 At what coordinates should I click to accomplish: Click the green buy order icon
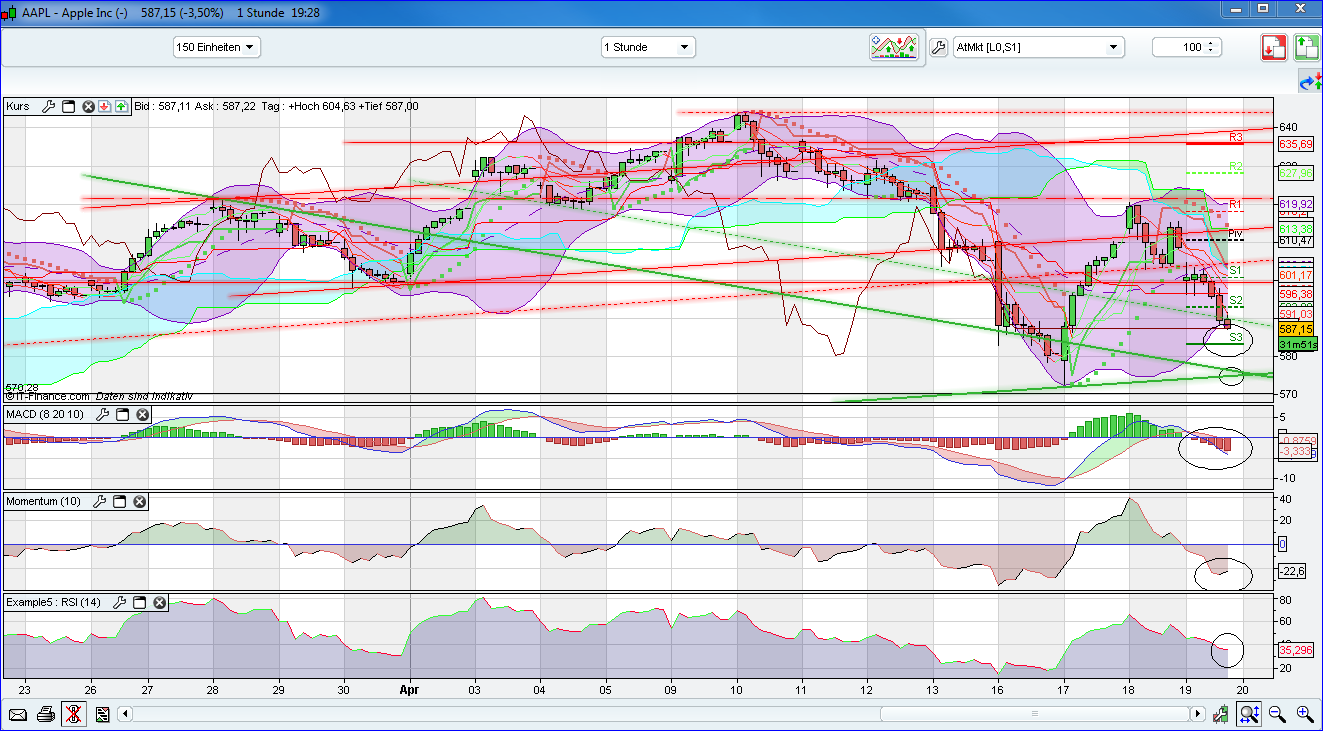[1306, 47]
